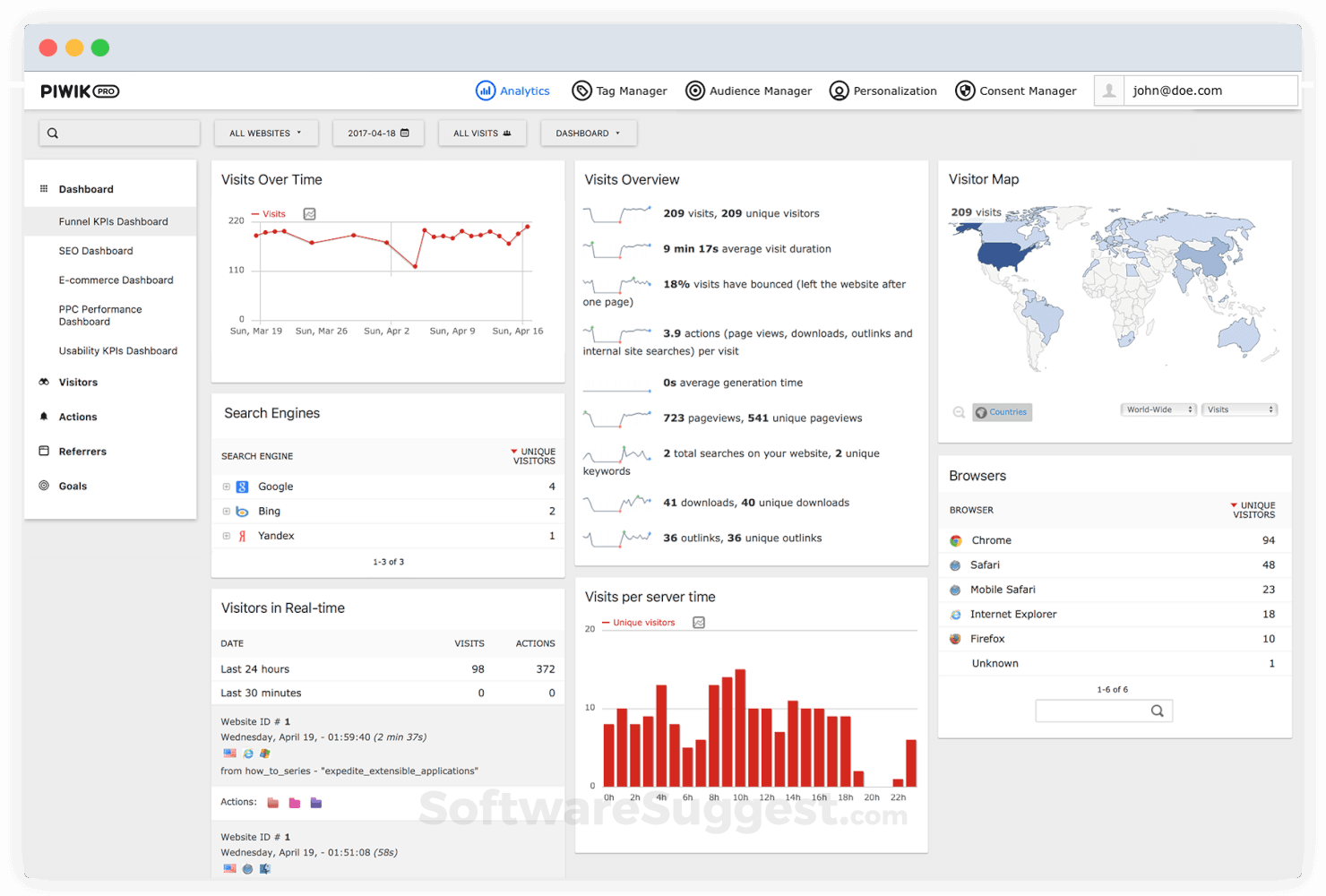The width and height of the screenshot is (1326, 896).
Task: Open the Tag Manager module
Action: click(x=619, y=90)
